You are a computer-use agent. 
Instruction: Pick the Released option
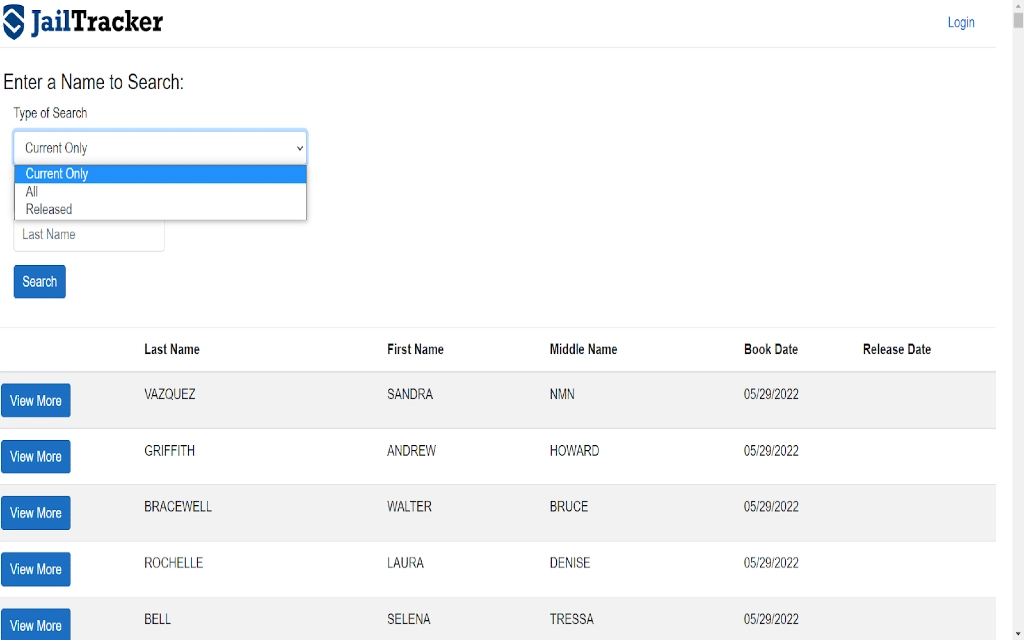[160, 209]
